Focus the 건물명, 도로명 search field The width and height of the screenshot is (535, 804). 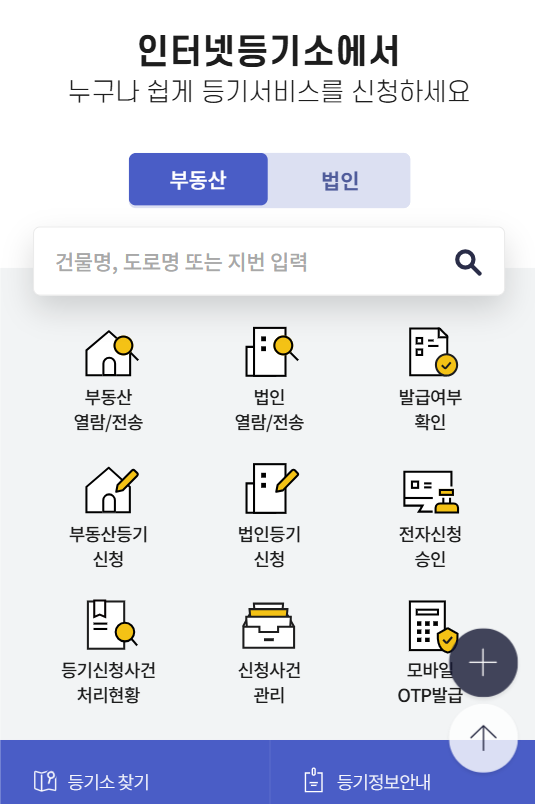click(269, 262)
